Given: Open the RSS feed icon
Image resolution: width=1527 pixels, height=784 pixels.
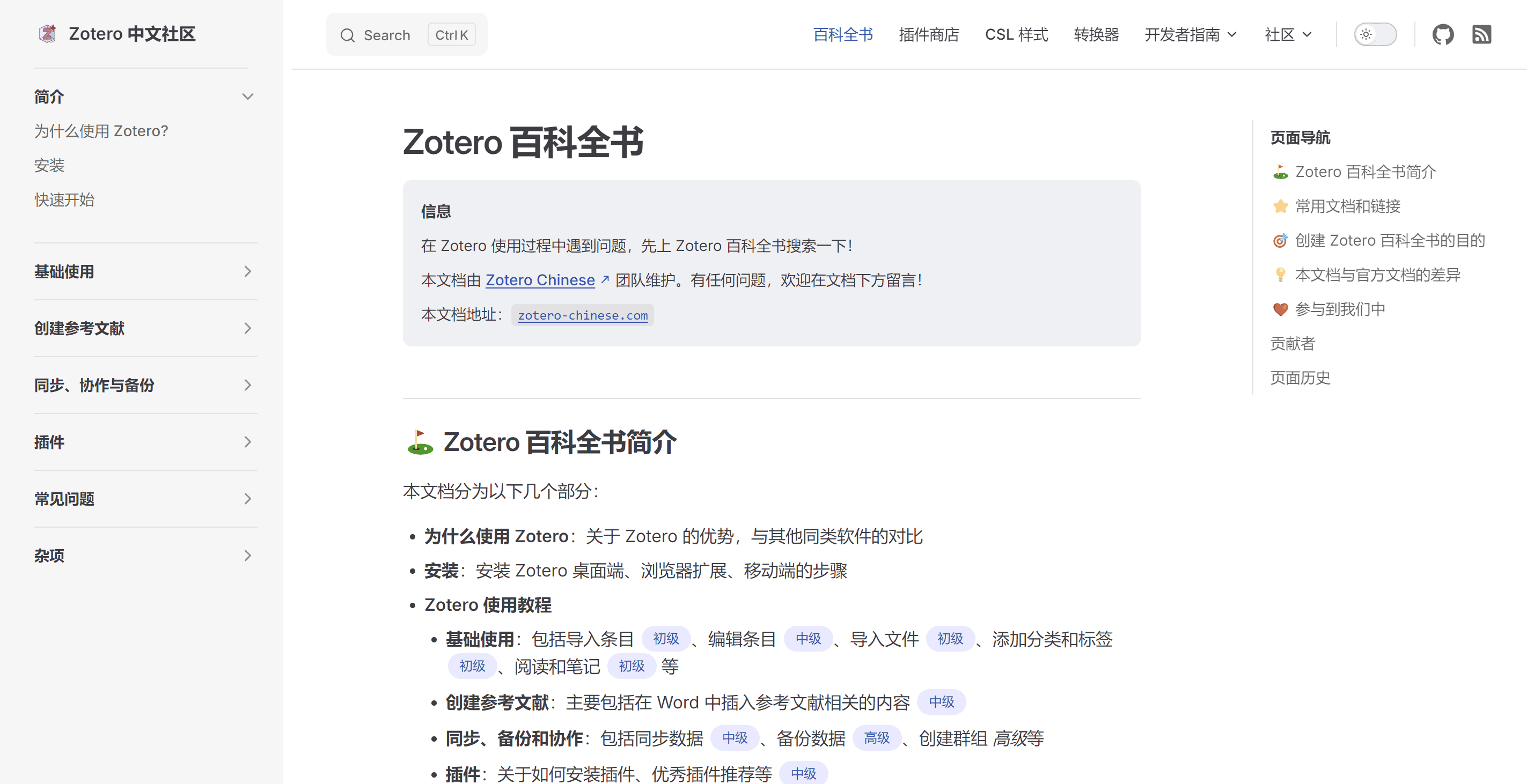Looking at the screenshot, I should (1481, 34).
